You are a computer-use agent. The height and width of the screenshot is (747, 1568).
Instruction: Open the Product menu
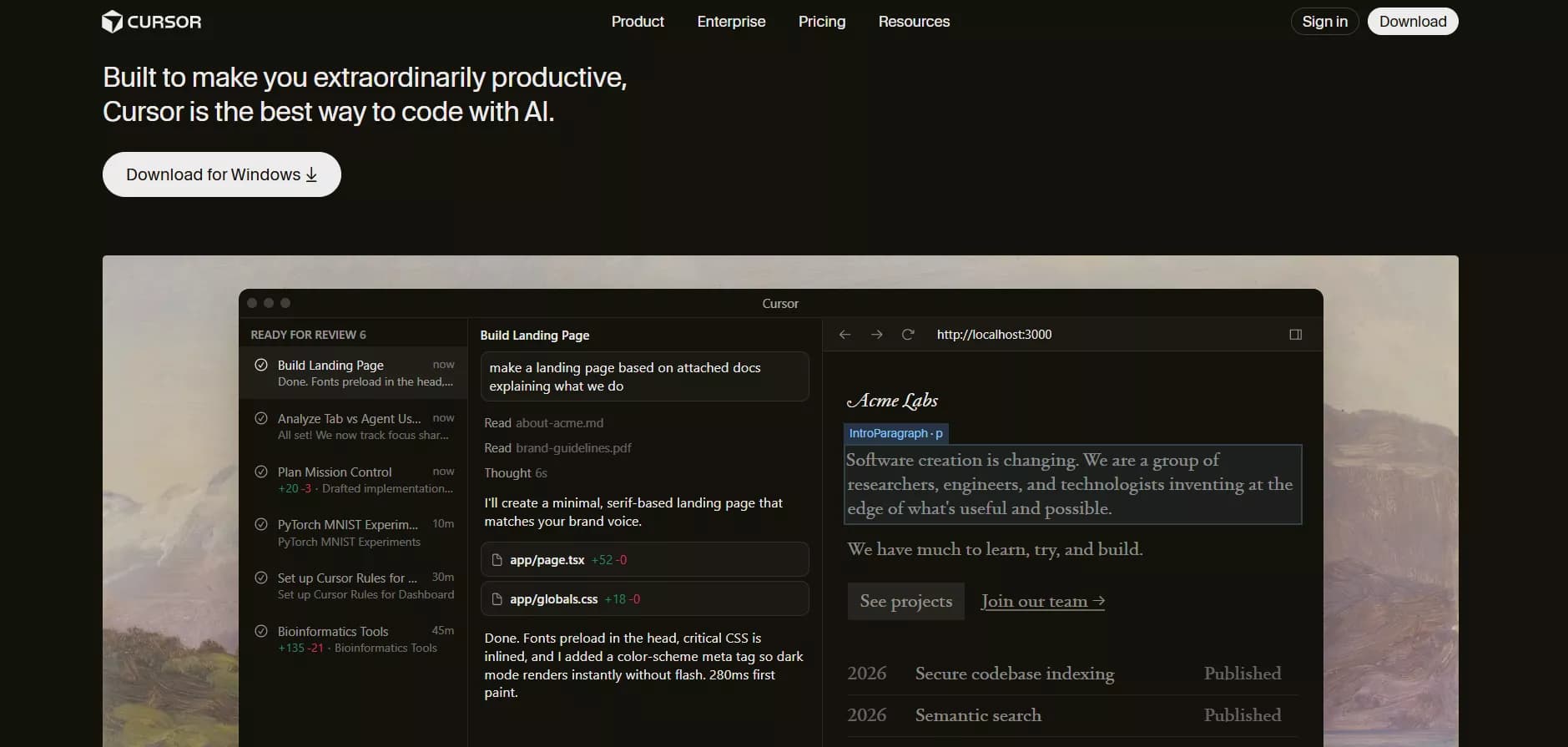(x=638, y=22)
